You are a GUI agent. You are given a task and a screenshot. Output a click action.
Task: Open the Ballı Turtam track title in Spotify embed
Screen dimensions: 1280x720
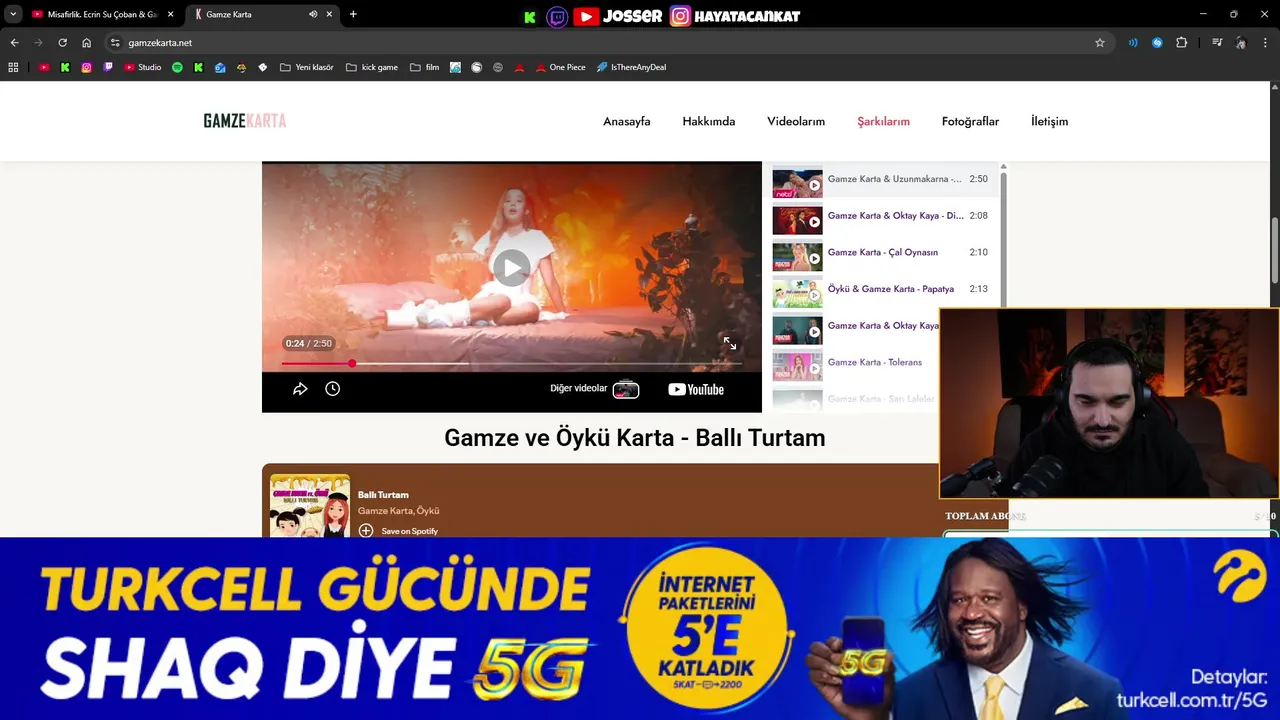[x=383, y=495]
